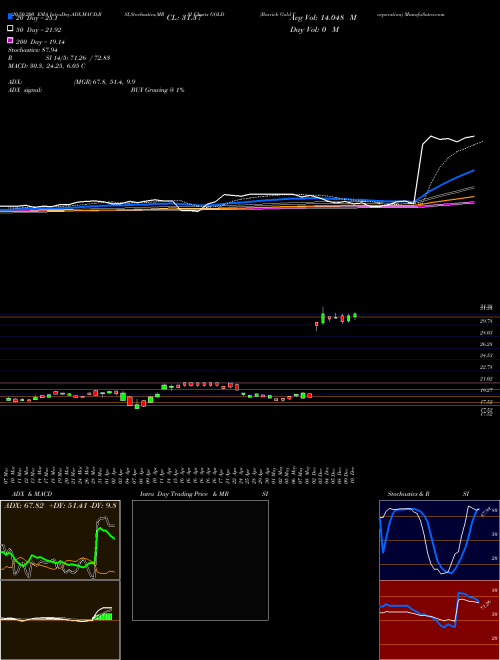Click the RSI 14/5 '71.26 / 72.83' value
The image size is (500, 660).
(x=90, y=58)
